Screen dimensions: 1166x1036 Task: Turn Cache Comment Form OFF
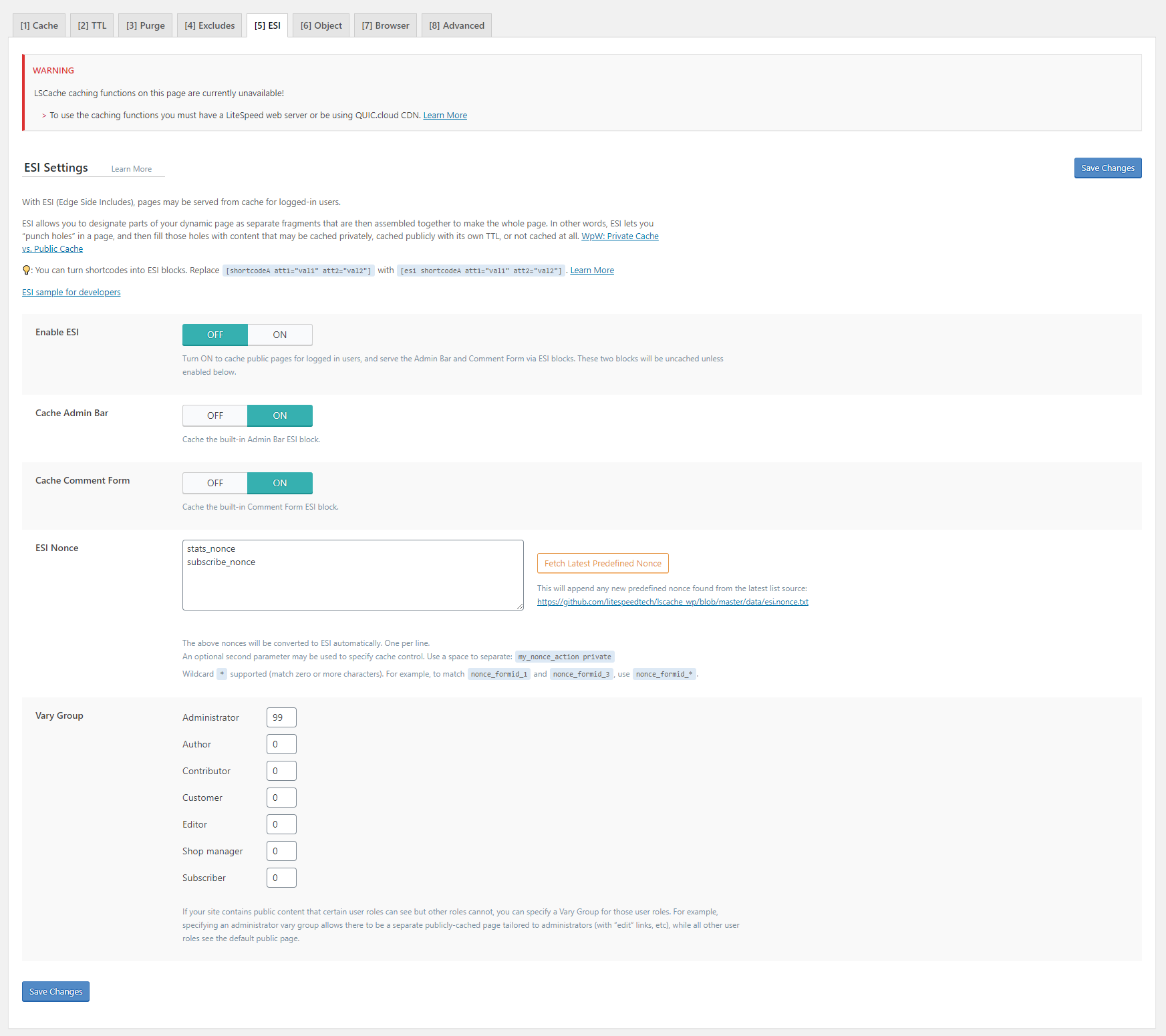[x=215, y=483]
